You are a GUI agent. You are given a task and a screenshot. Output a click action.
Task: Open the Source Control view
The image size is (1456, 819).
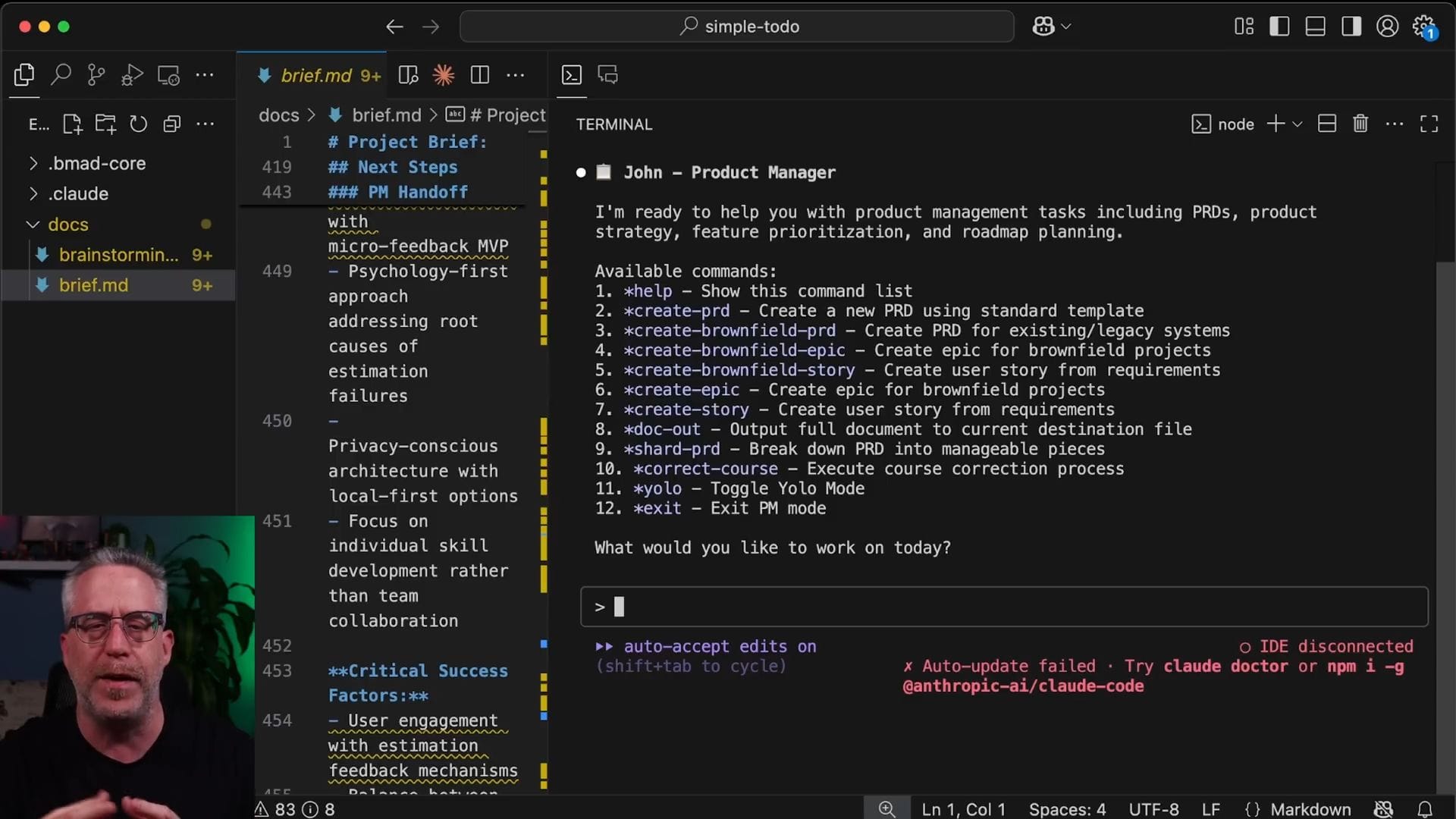[x=96, y=74]
